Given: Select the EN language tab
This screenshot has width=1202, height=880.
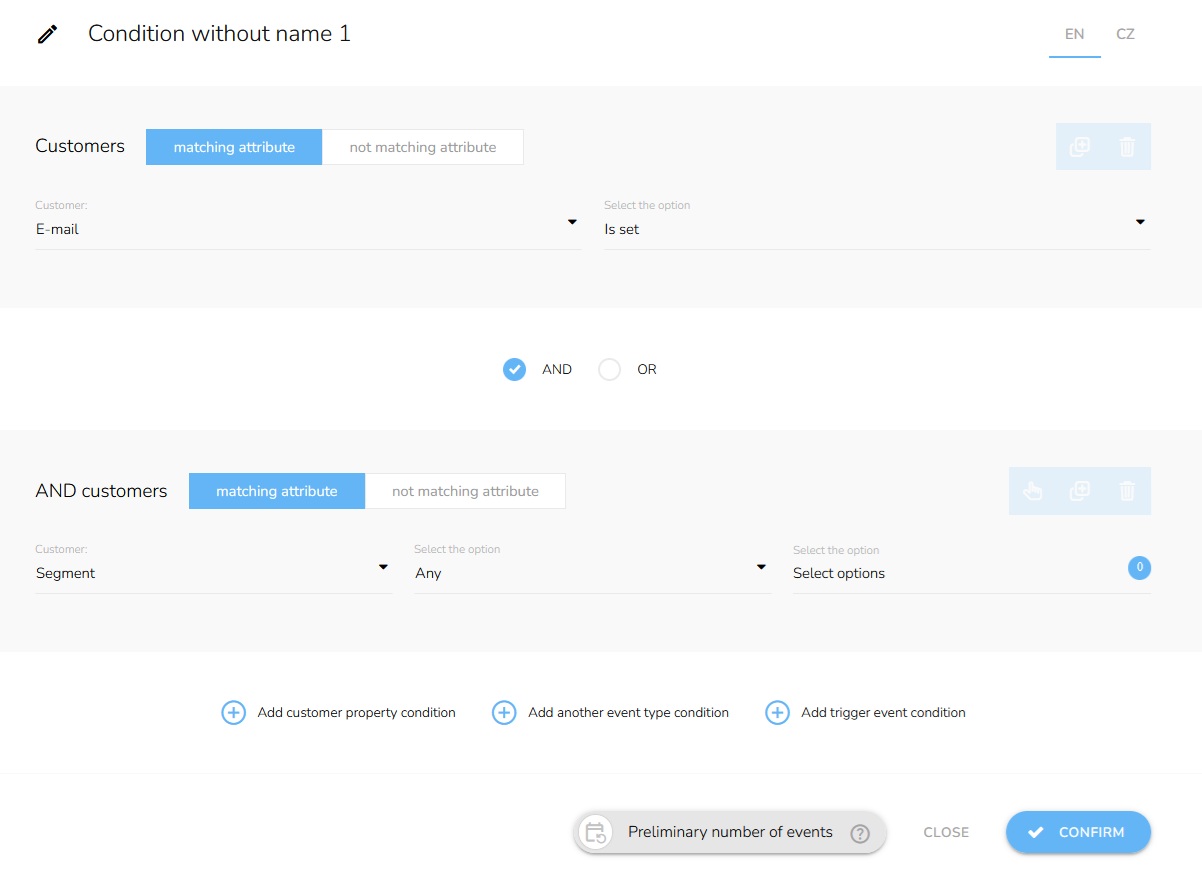Looking at the screenshot, I should pos(1074,34).
